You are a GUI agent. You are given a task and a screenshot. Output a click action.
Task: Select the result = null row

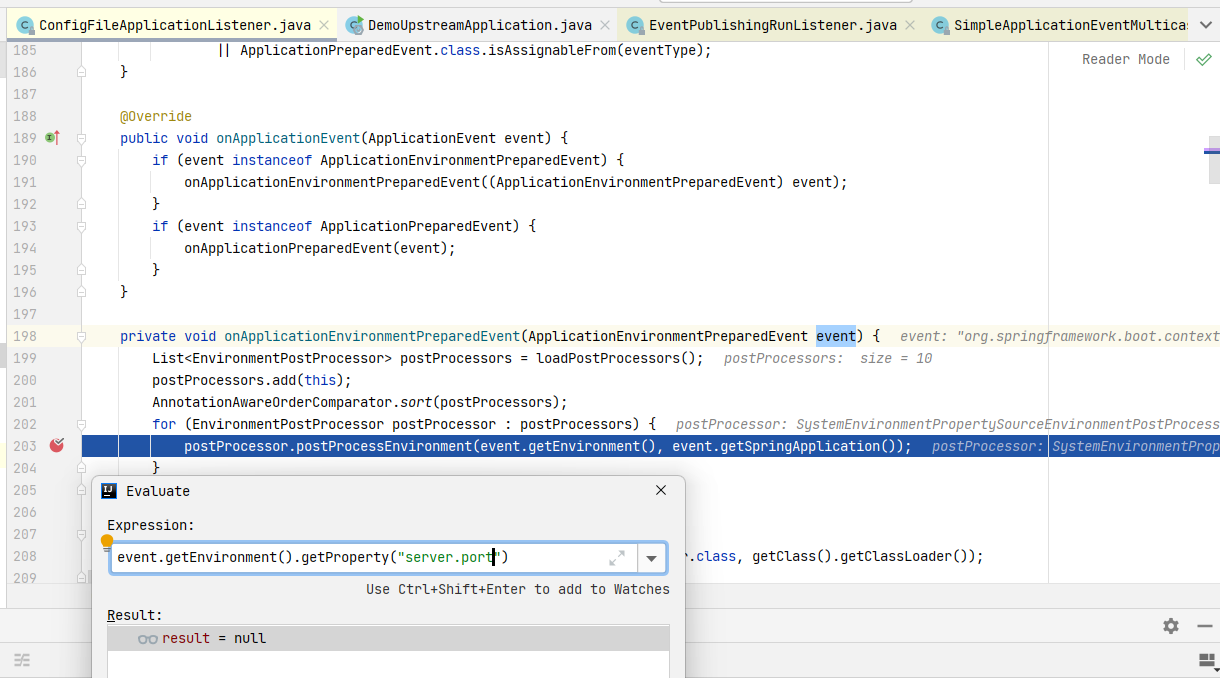coord(388,638)
